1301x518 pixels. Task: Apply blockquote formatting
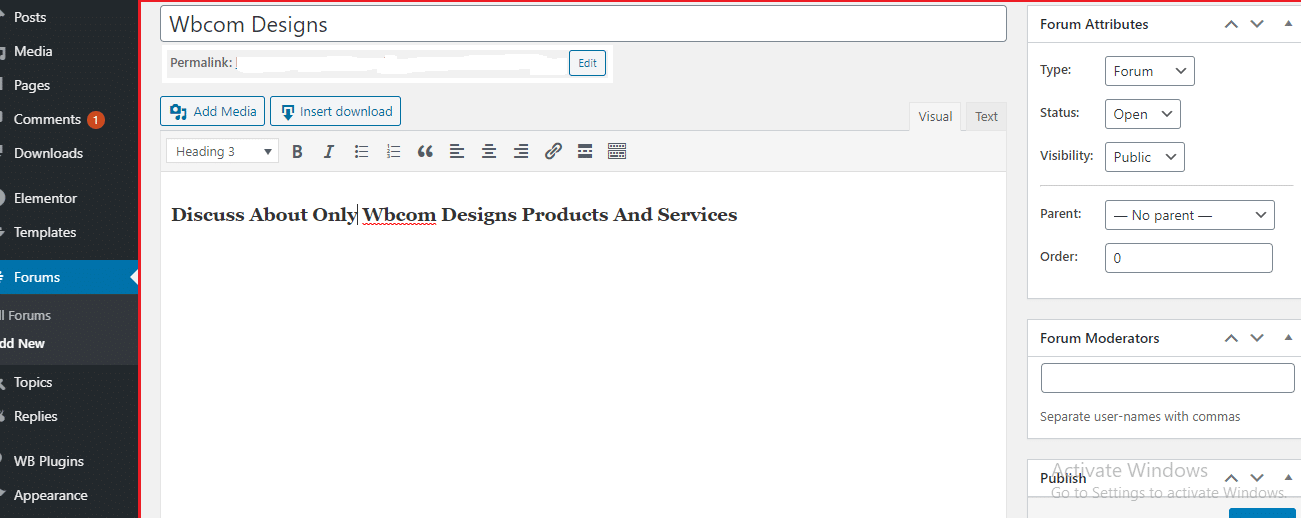point(425,152)
